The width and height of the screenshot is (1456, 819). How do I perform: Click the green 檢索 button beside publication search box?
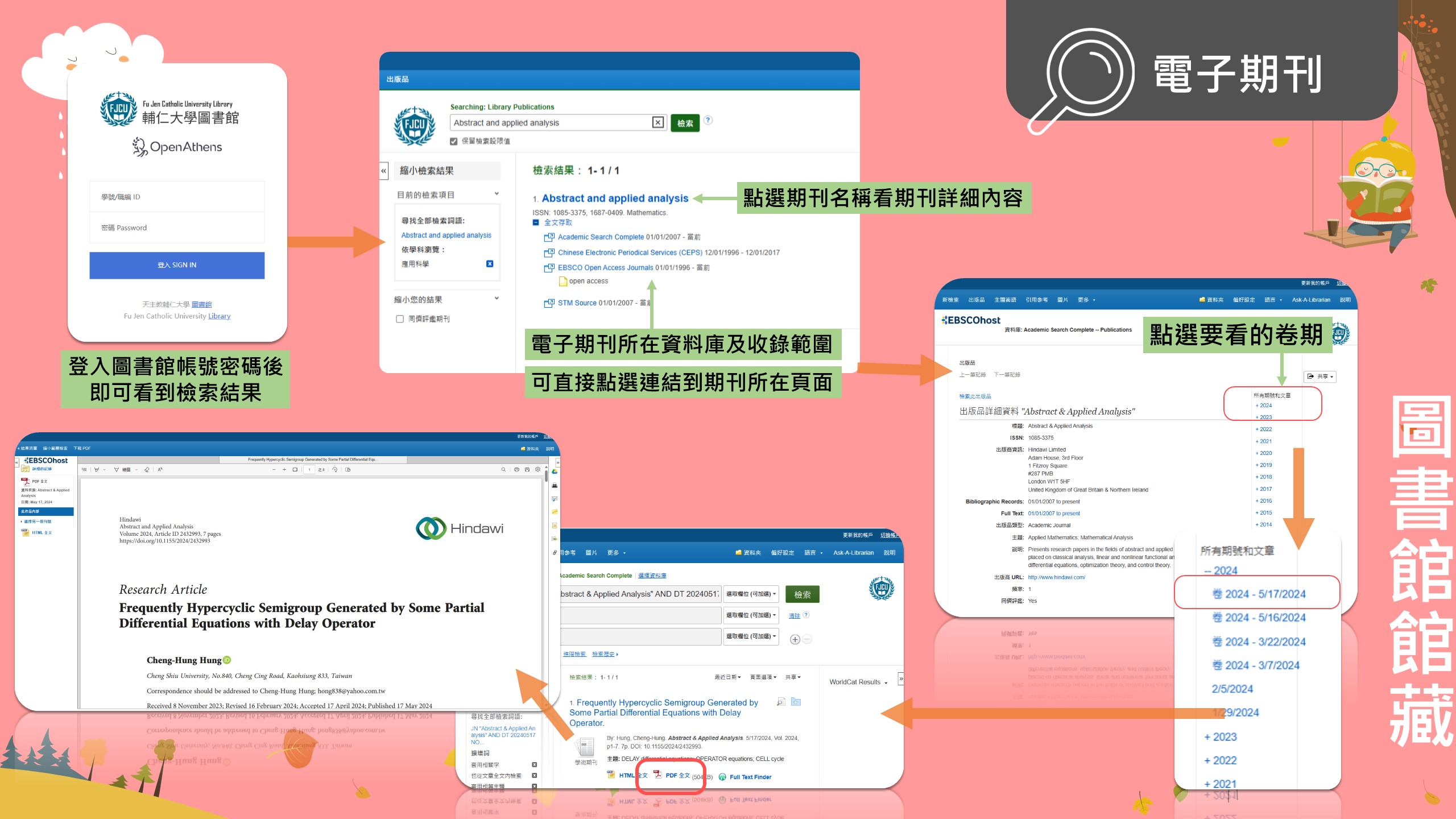click(685, 123)
